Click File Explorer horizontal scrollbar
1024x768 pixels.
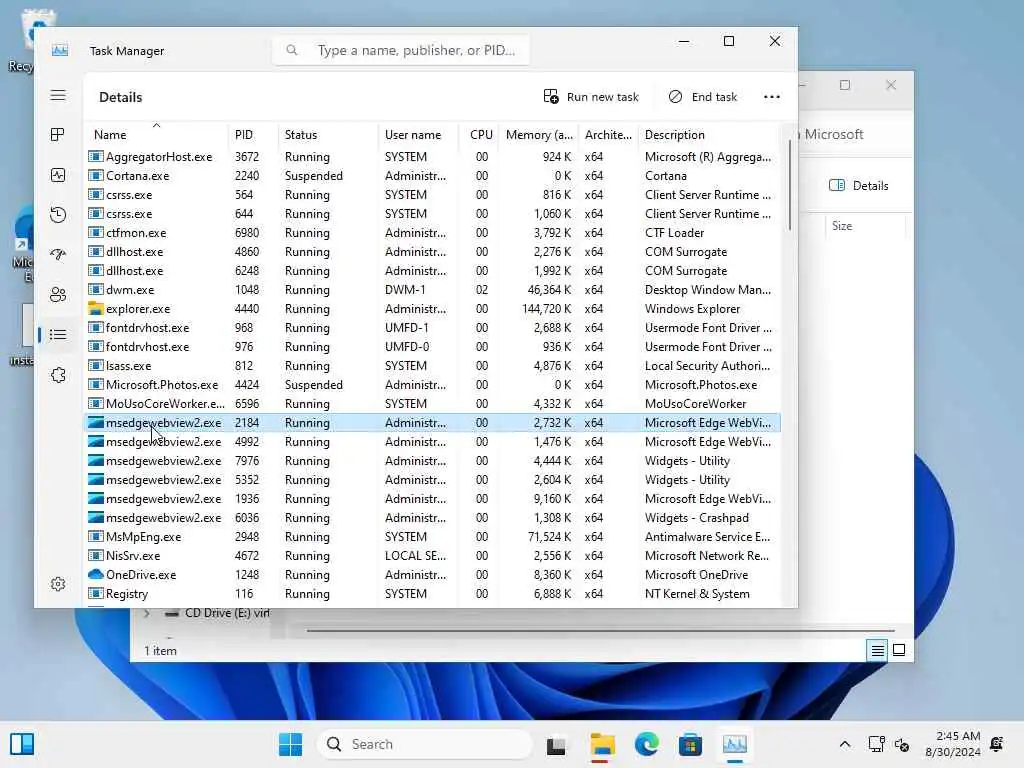tap(600, 631)
